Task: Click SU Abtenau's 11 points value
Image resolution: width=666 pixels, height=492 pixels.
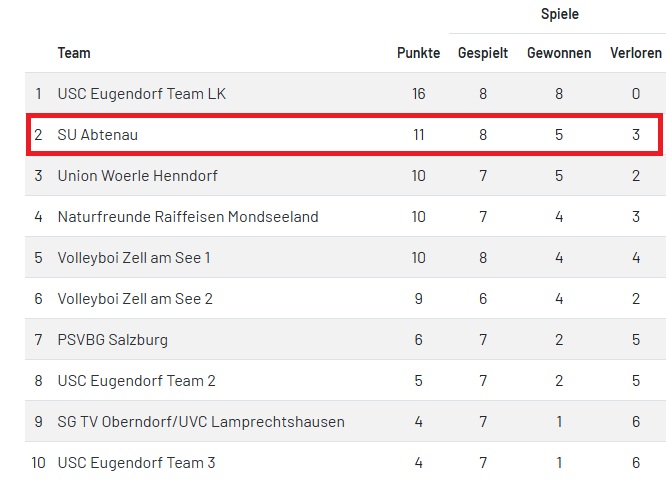Action: (x=418, y=135)
